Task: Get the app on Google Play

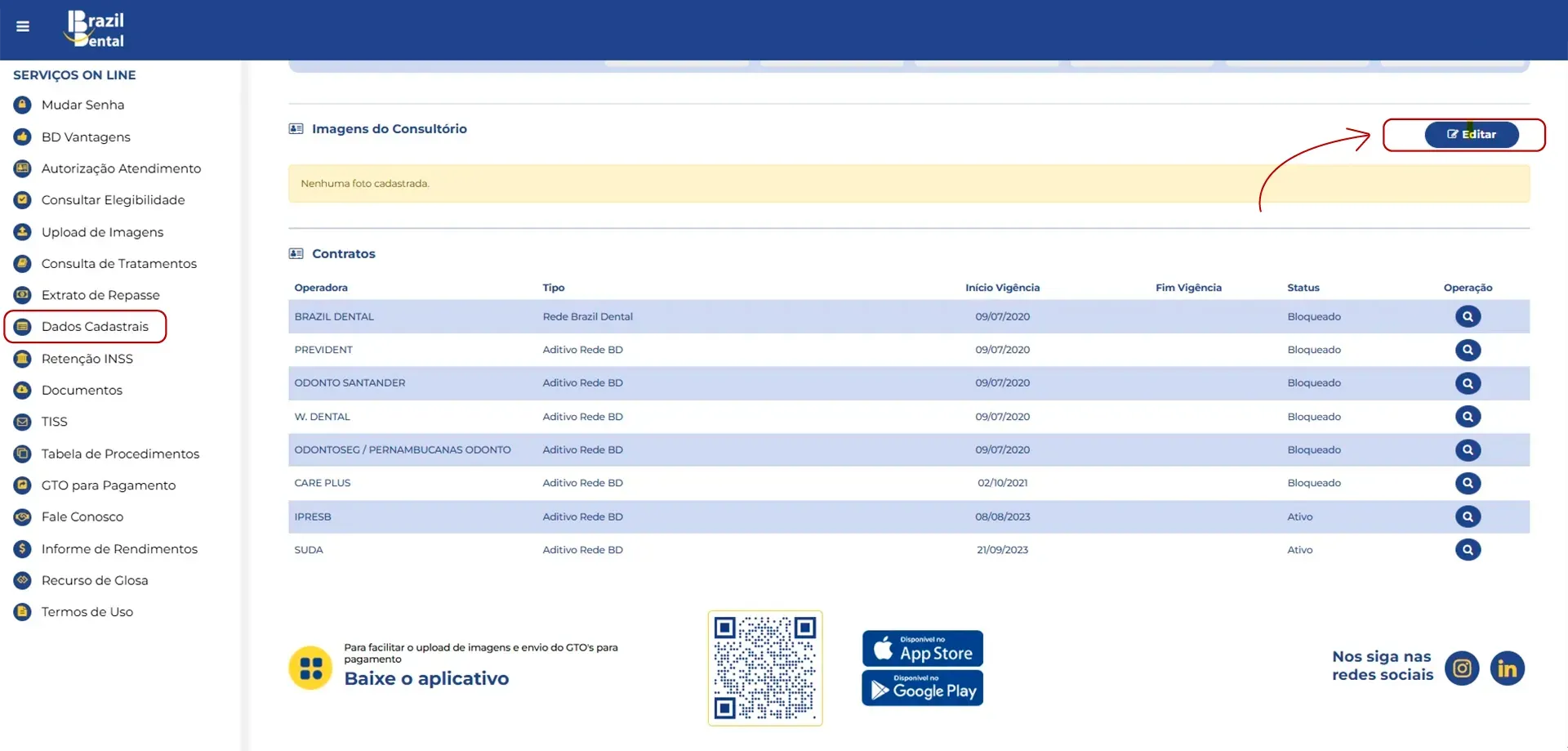Action: point(922,688)
